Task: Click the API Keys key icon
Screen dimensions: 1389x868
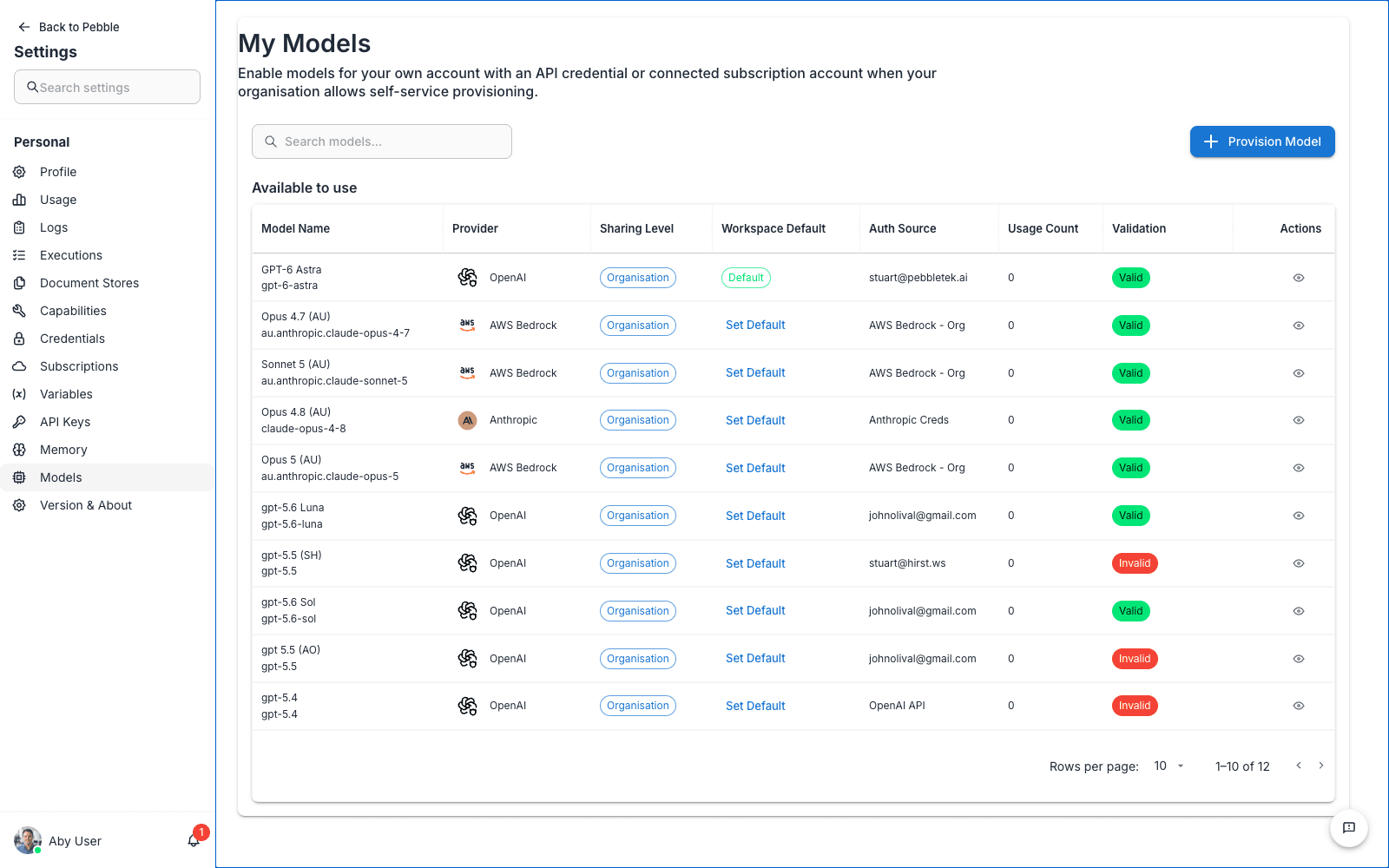Action: pos(19,422)
